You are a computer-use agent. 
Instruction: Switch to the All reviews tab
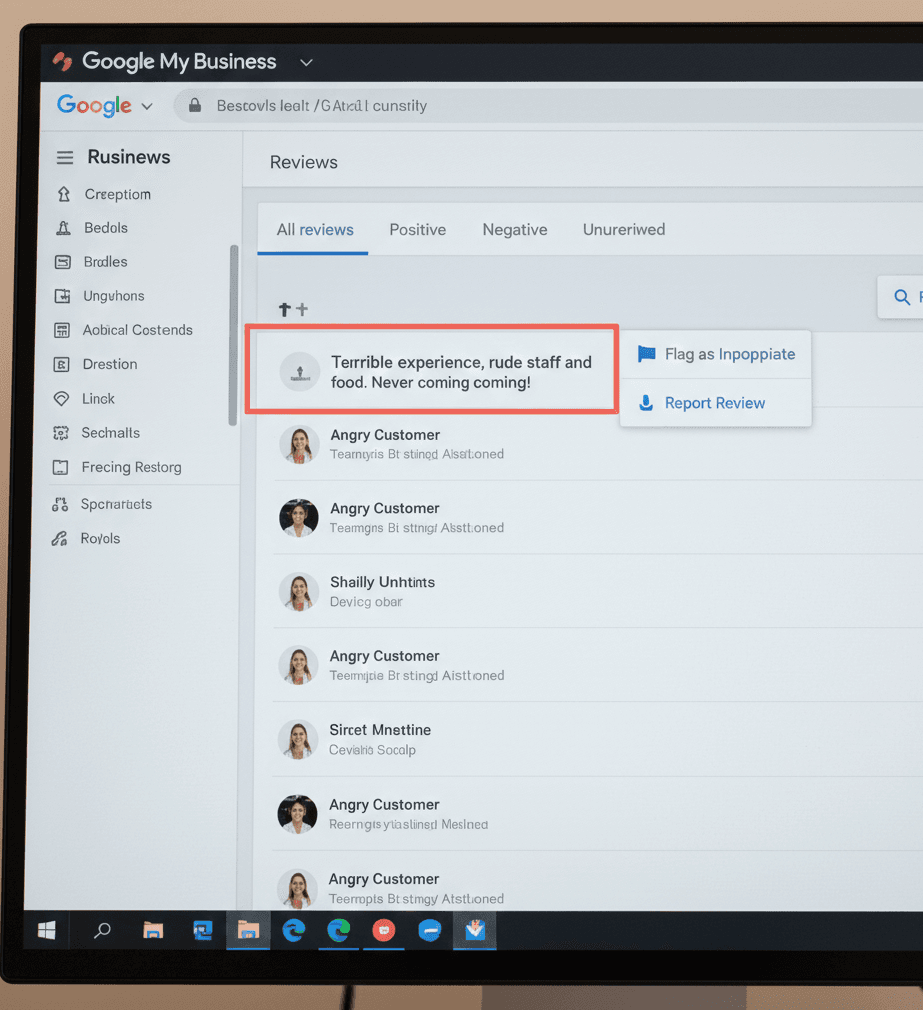pos(315,230)
